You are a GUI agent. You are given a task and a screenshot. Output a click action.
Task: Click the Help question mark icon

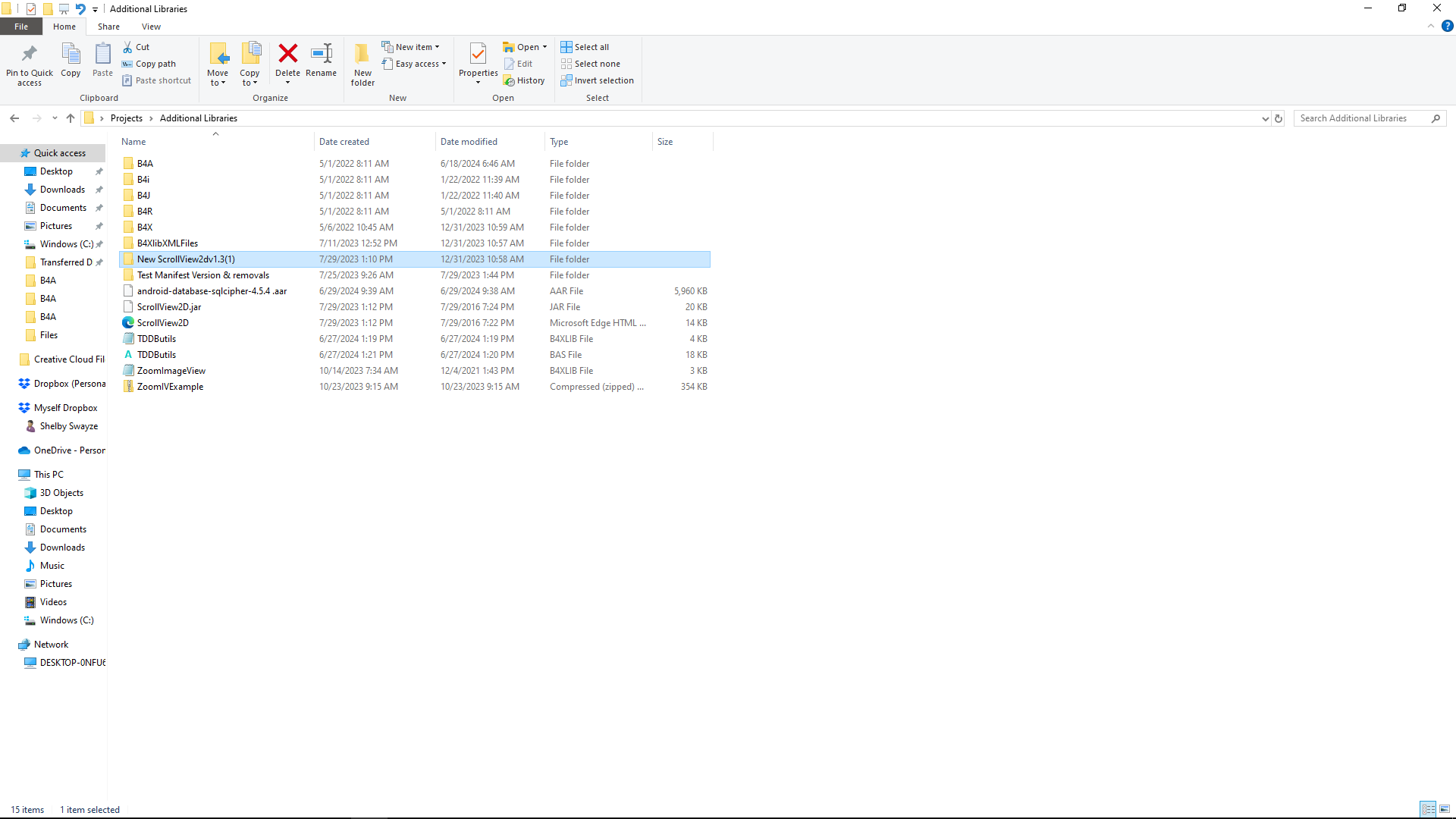click(x=1447, y=26)
